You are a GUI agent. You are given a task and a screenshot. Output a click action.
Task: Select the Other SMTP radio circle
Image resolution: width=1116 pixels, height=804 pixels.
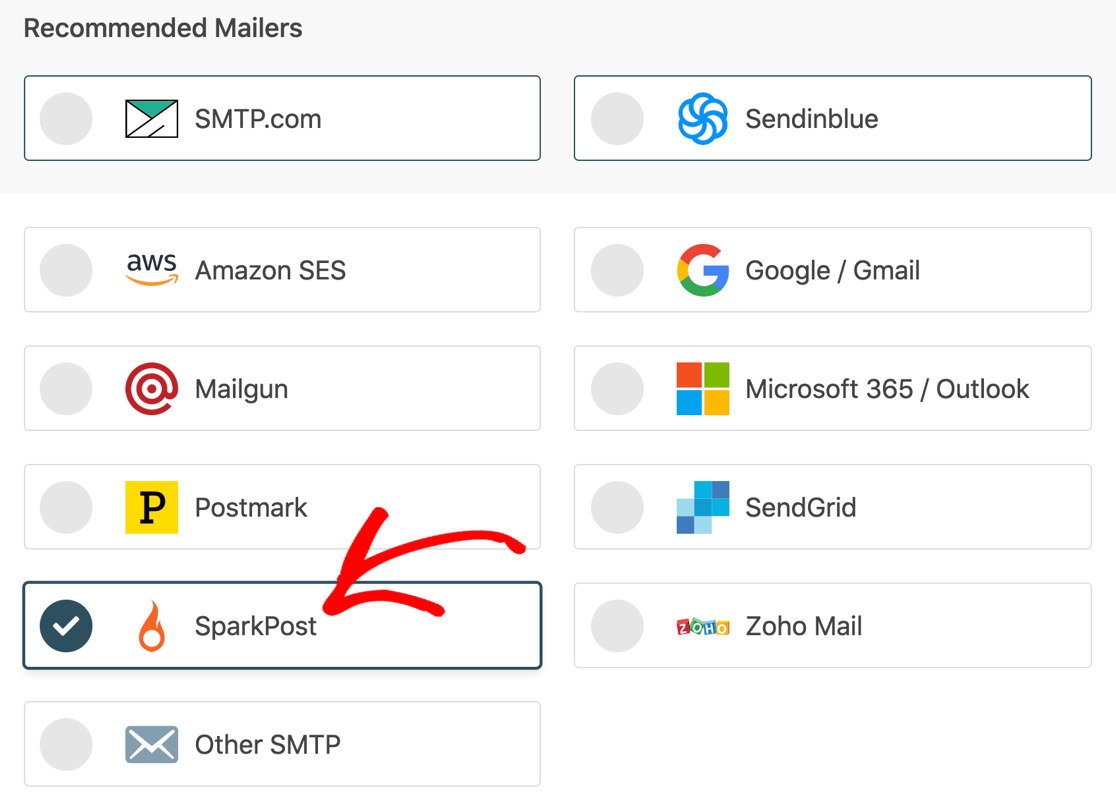click(x=66, y=745)
